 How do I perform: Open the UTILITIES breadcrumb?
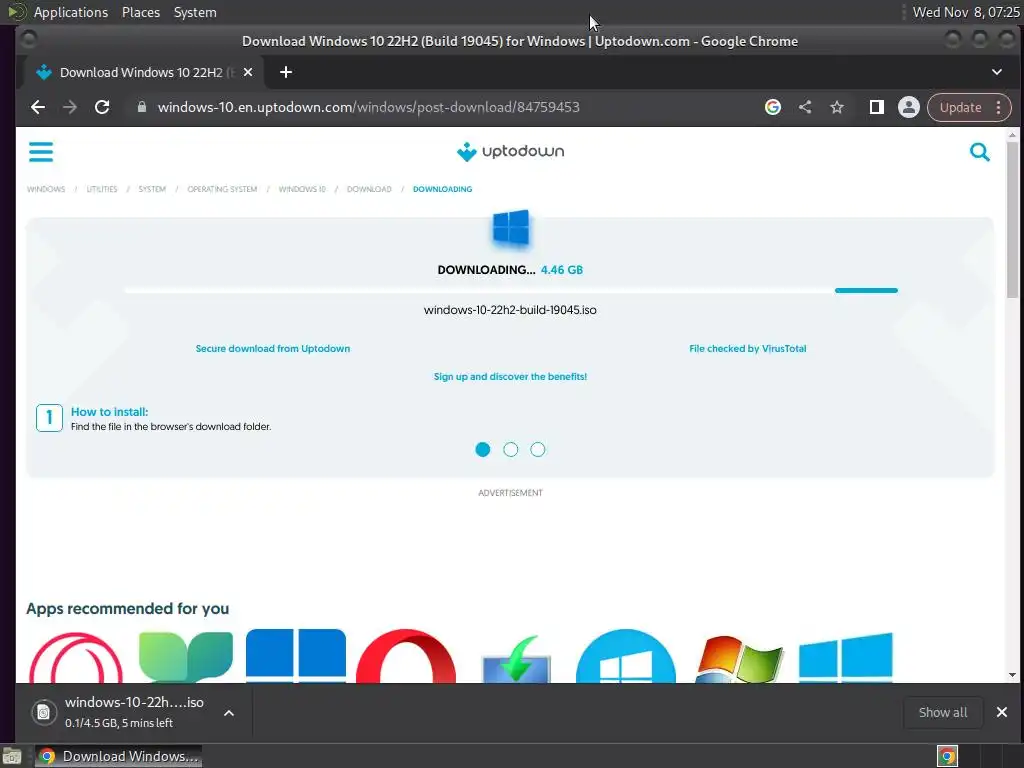pos(102,189)
